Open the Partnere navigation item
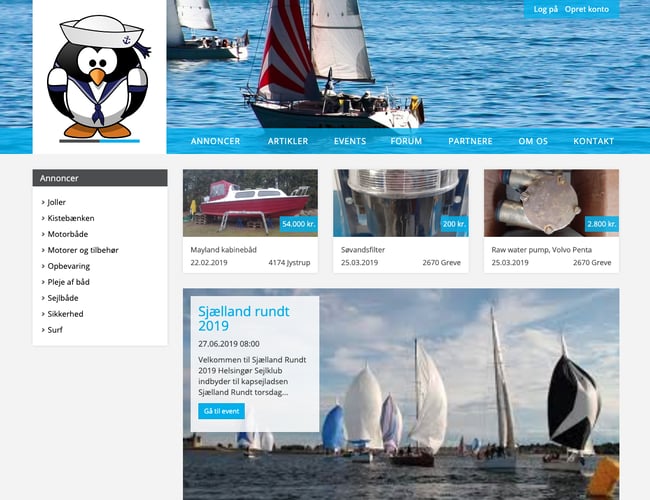The height and width of the screenshot is (500, 650). click(x=470, y=141)
